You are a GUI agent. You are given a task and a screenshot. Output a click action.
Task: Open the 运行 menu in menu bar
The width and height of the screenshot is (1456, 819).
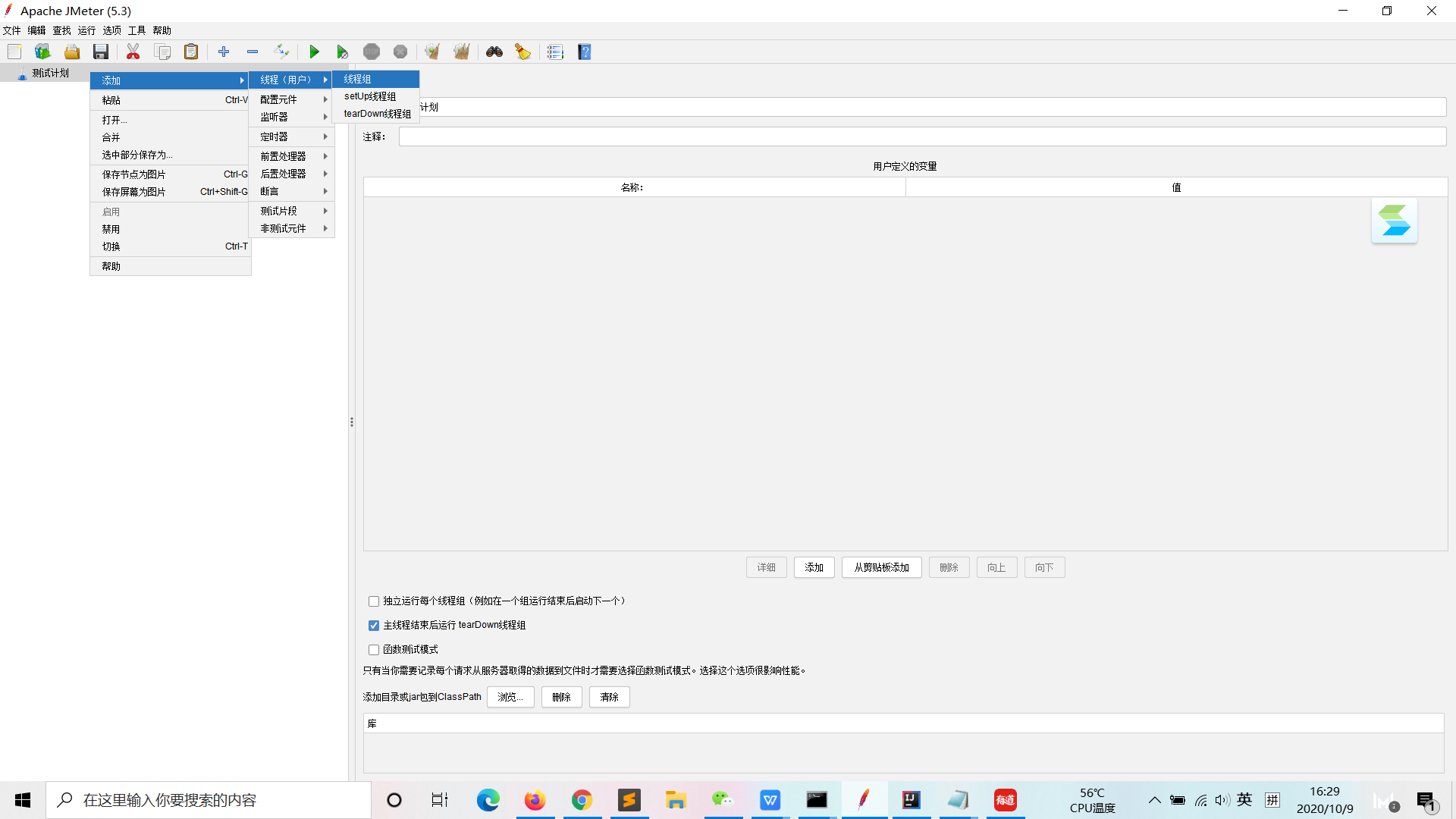click(x=86, y=30)
